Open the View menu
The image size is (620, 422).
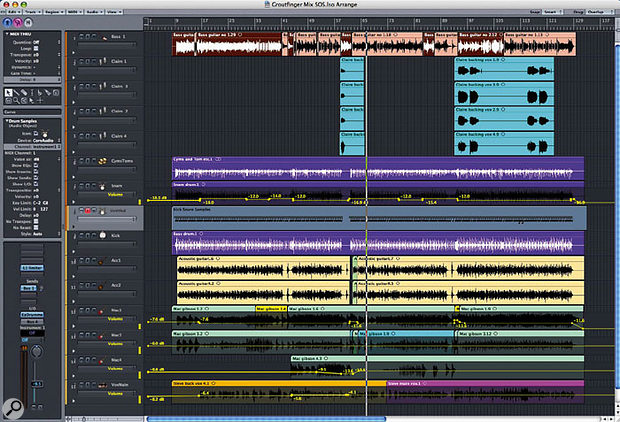114,12
